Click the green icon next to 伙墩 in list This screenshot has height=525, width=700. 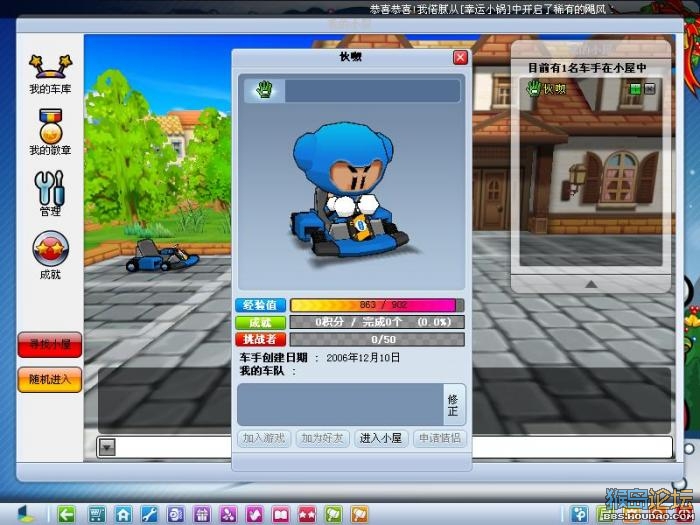click(634, 89)
